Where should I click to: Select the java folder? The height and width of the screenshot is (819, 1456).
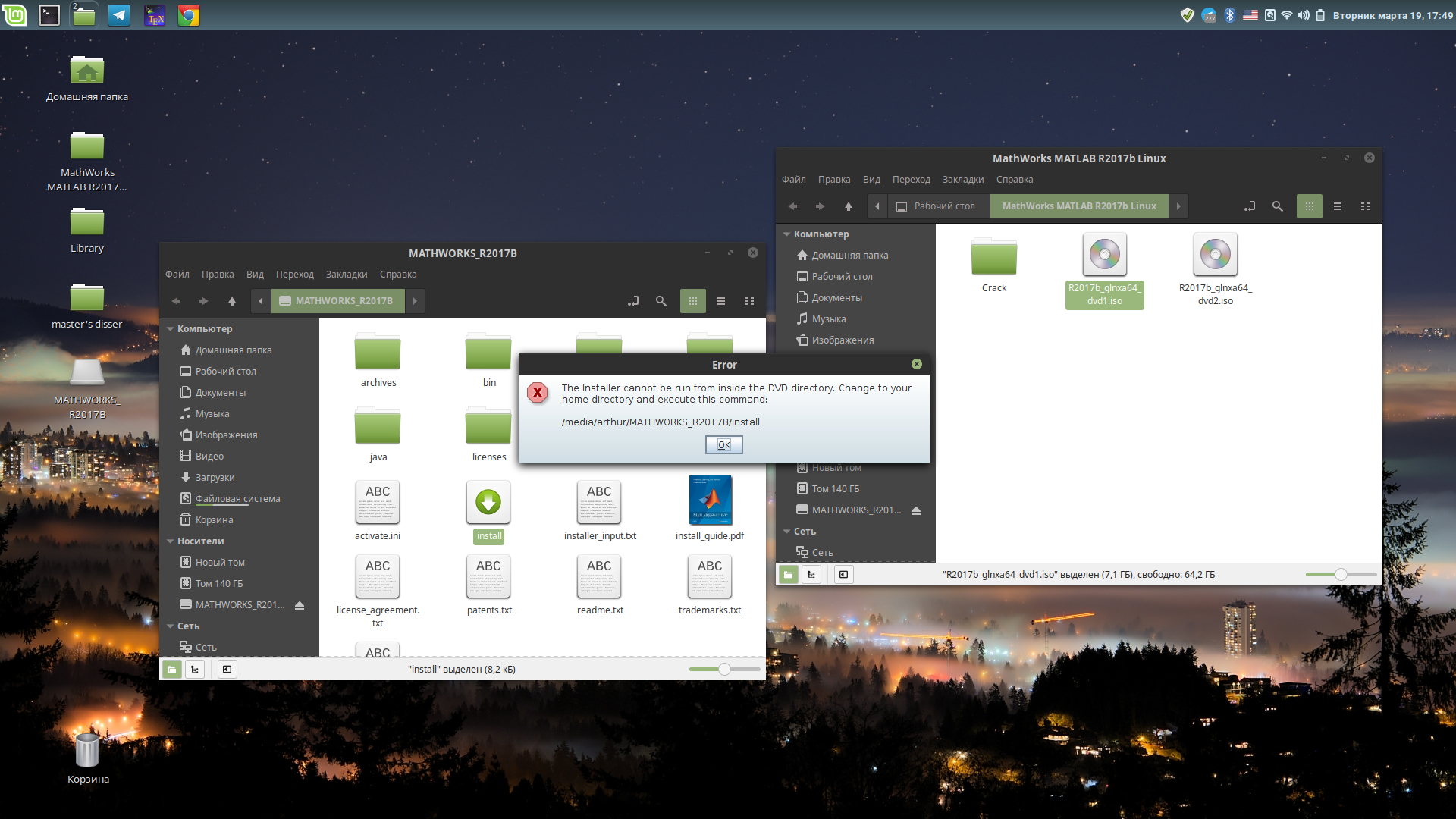point(378,435)
